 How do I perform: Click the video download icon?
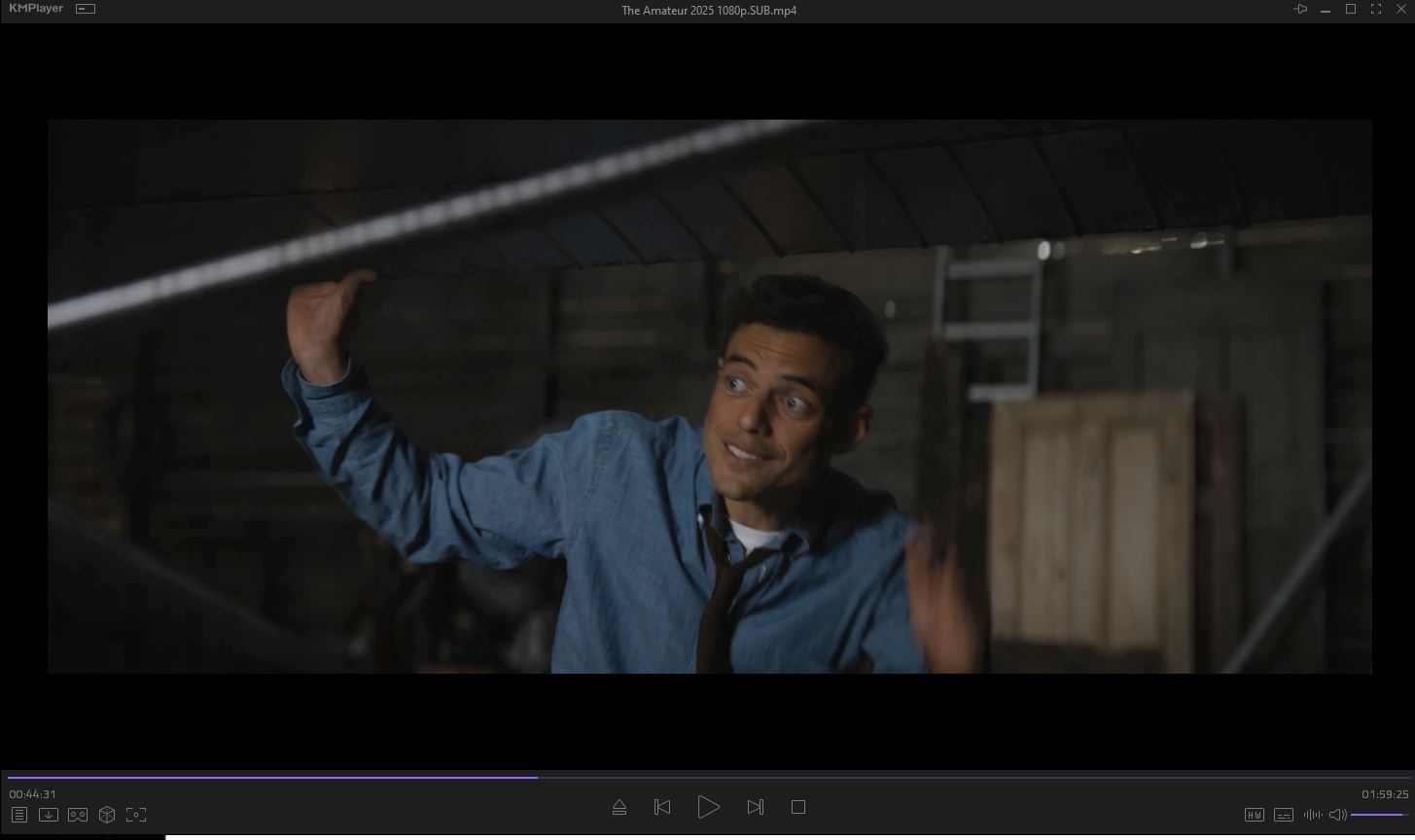pyautogui.click(x=49, y=815)
